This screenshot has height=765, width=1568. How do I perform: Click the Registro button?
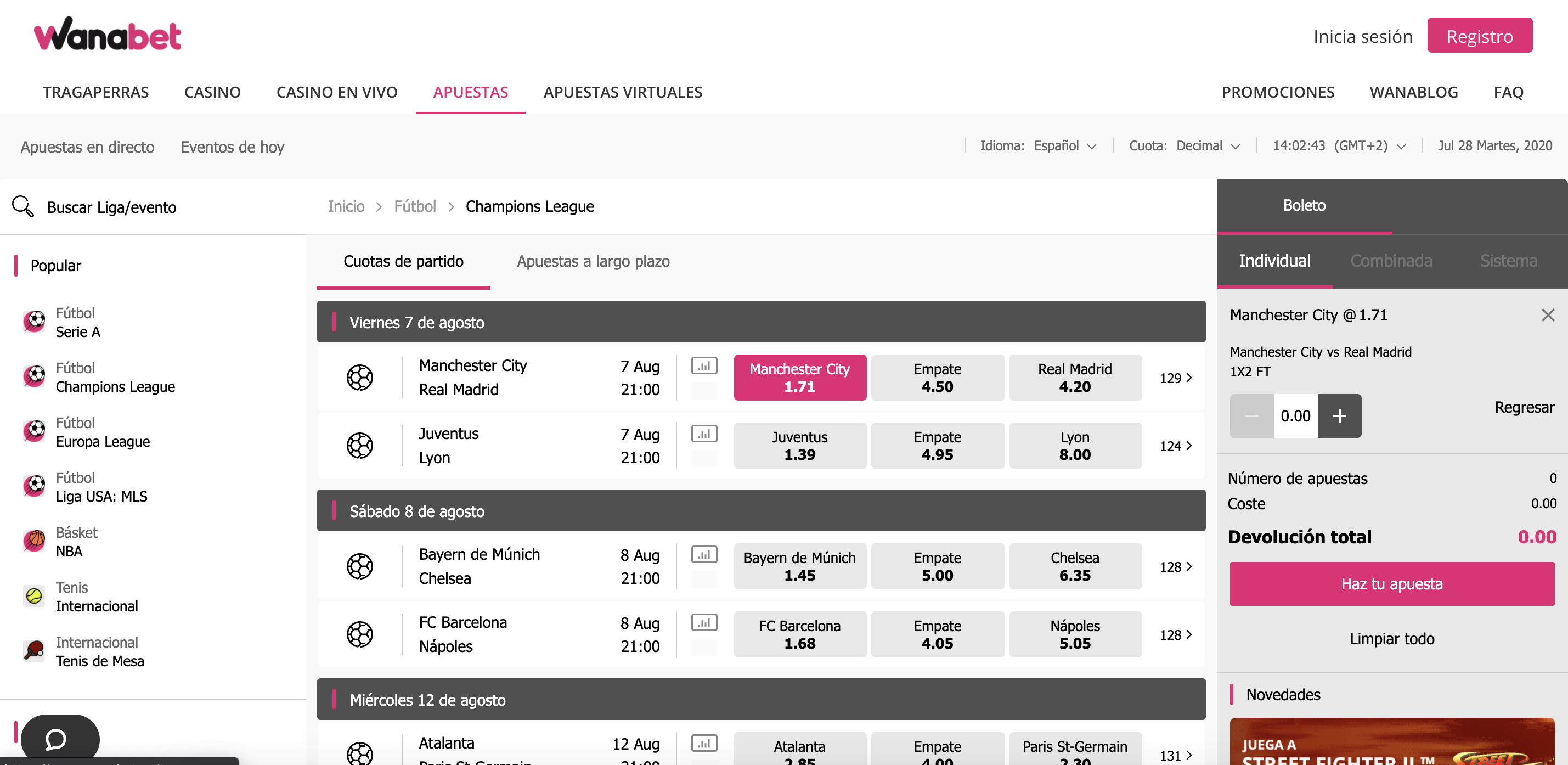(1479, 35)
